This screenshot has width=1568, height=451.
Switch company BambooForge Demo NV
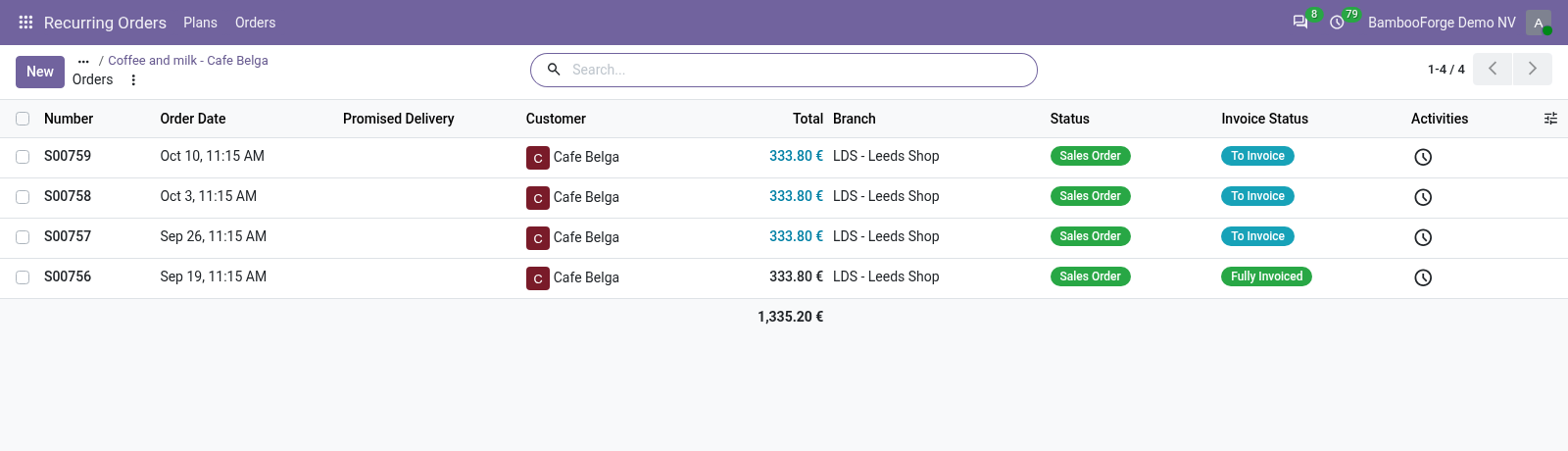1442,23
